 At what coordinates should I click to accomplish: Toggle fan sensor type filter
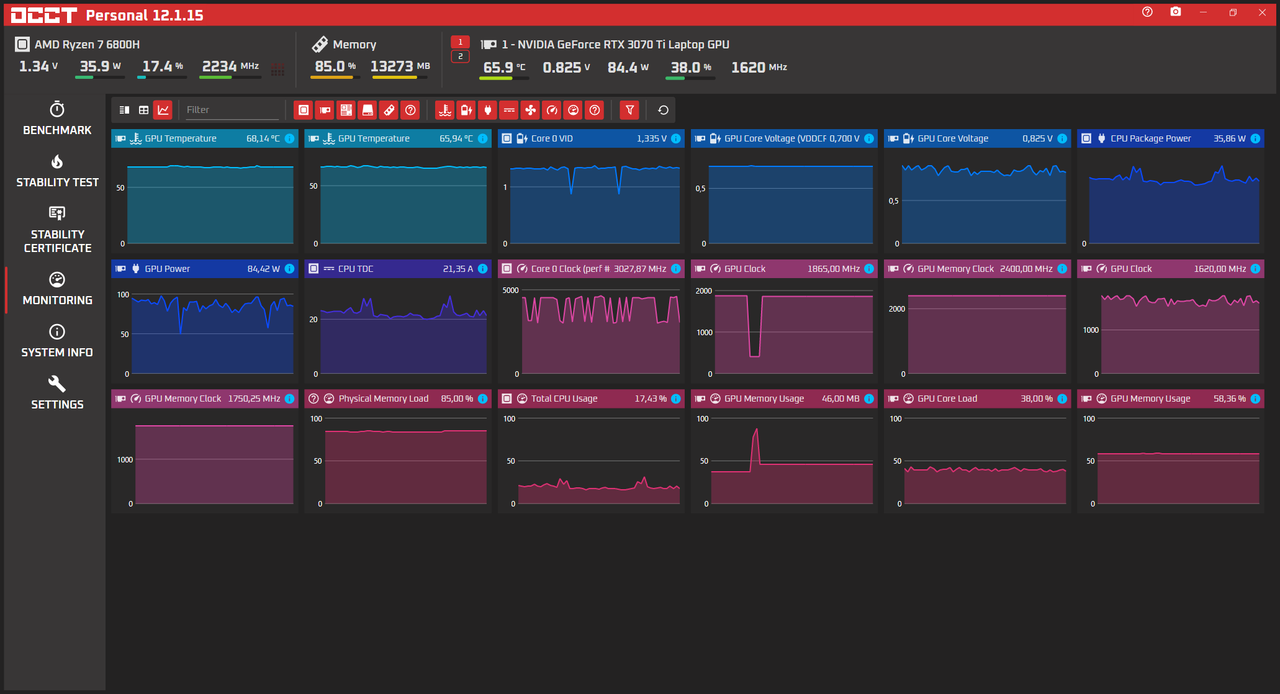click(x=531, y=110)
